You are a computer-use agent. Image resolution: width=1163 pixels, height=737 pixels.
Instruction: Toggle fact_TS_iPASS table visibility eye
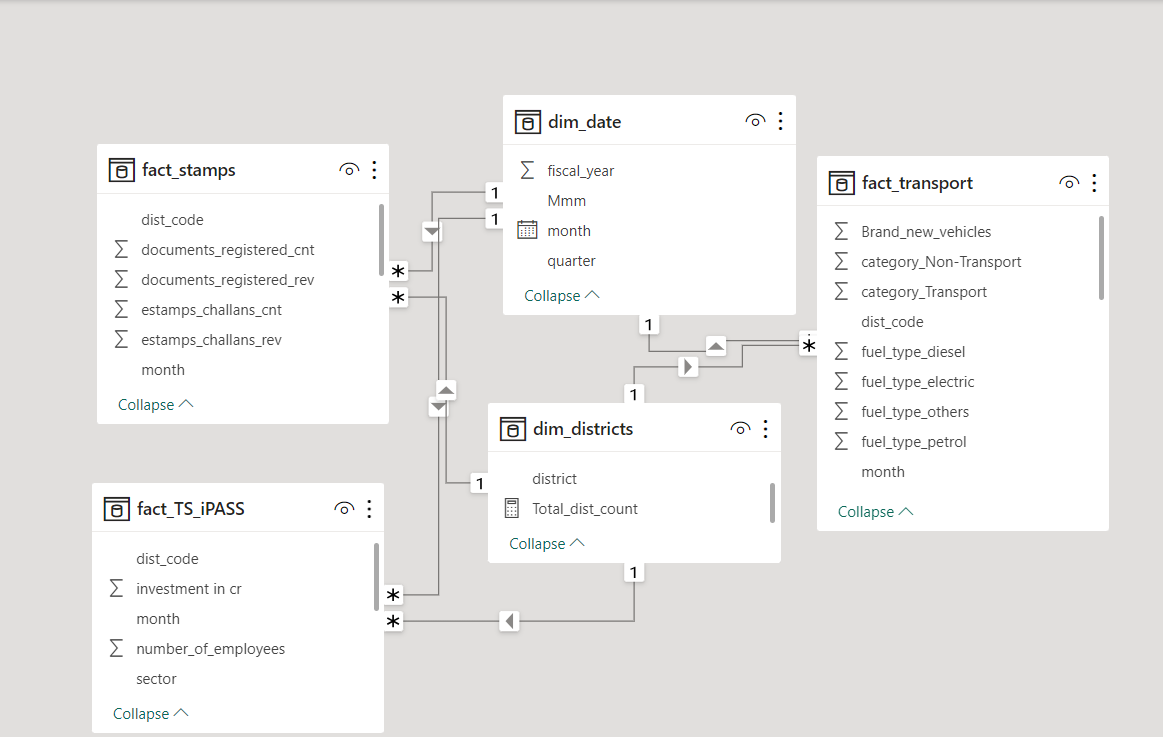pyautogui.click(x=344, y=509)
